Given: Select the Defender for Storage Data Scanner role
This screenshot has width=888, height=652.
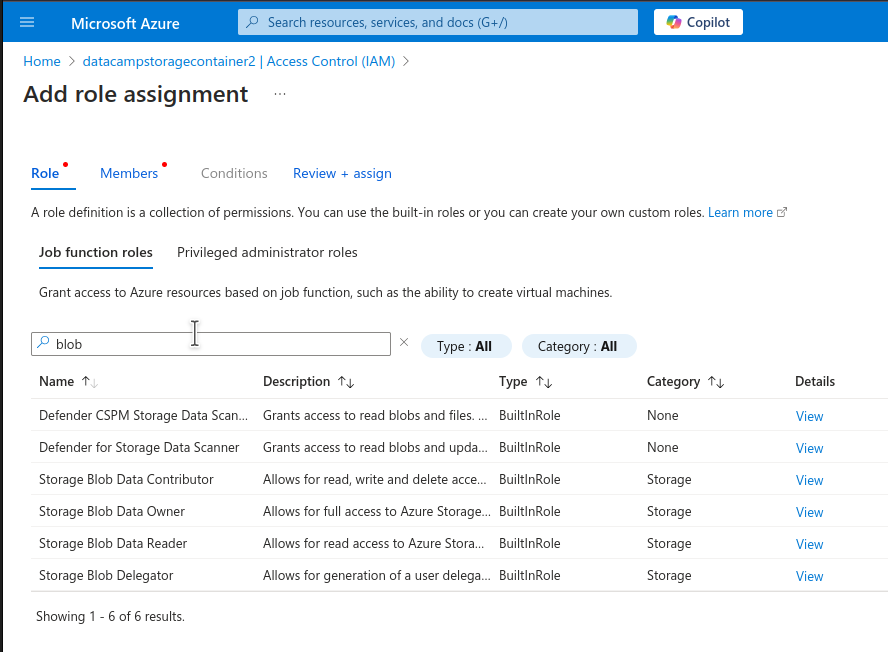Looking at the screenshot, I should [x=139, y=448].
